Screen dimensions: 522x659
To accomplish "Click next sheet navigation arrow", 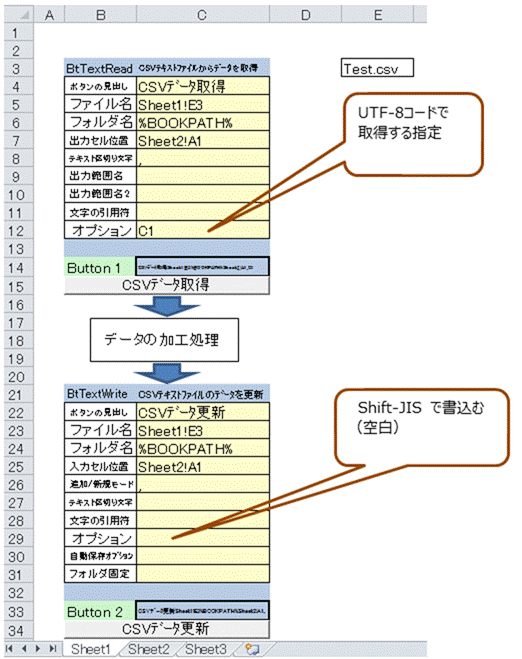I will [38, 649].
